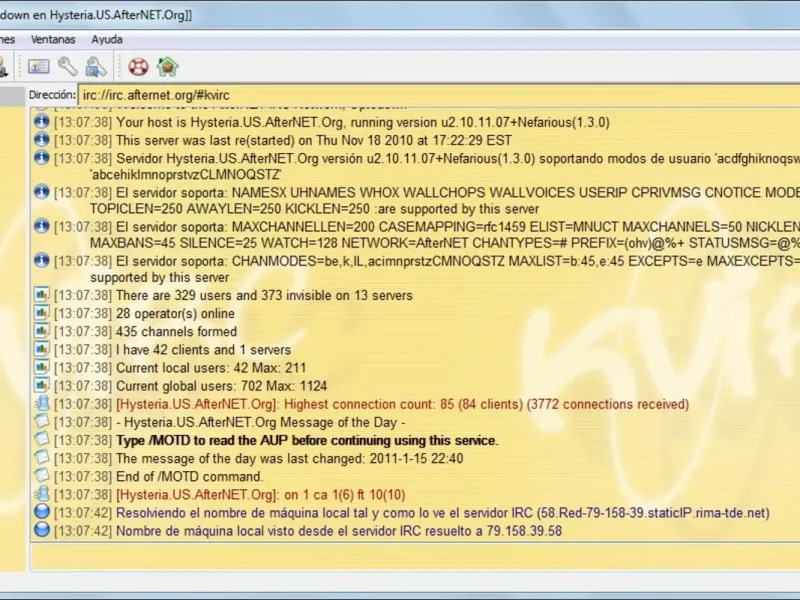Click the stats icon beside 'Current local users'
The width and height of the screenshot is (800, 600).
tap(42, 367)
